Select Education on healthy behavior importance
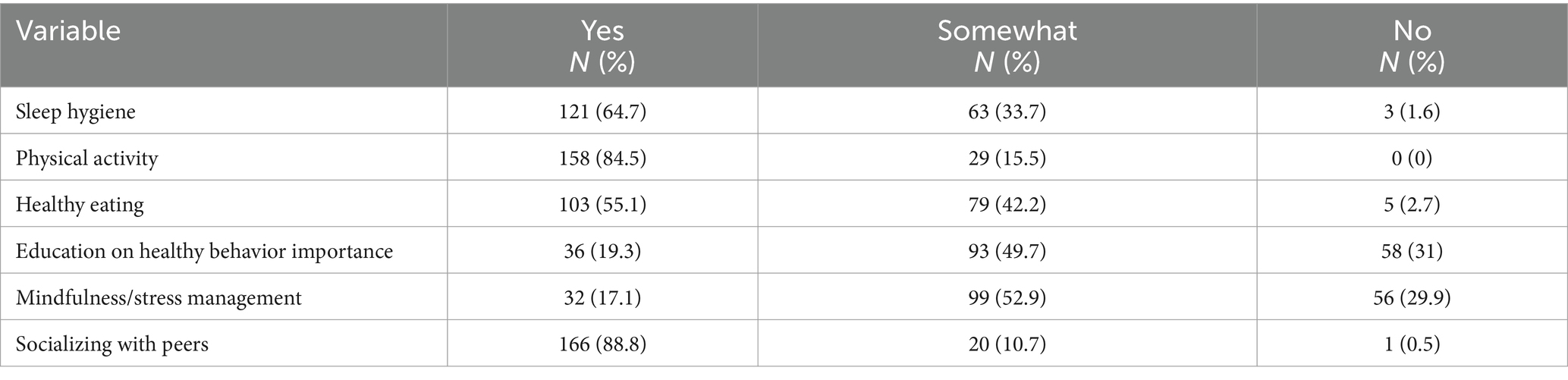Viewport: 1568px width, 380px height. point(205,251)
